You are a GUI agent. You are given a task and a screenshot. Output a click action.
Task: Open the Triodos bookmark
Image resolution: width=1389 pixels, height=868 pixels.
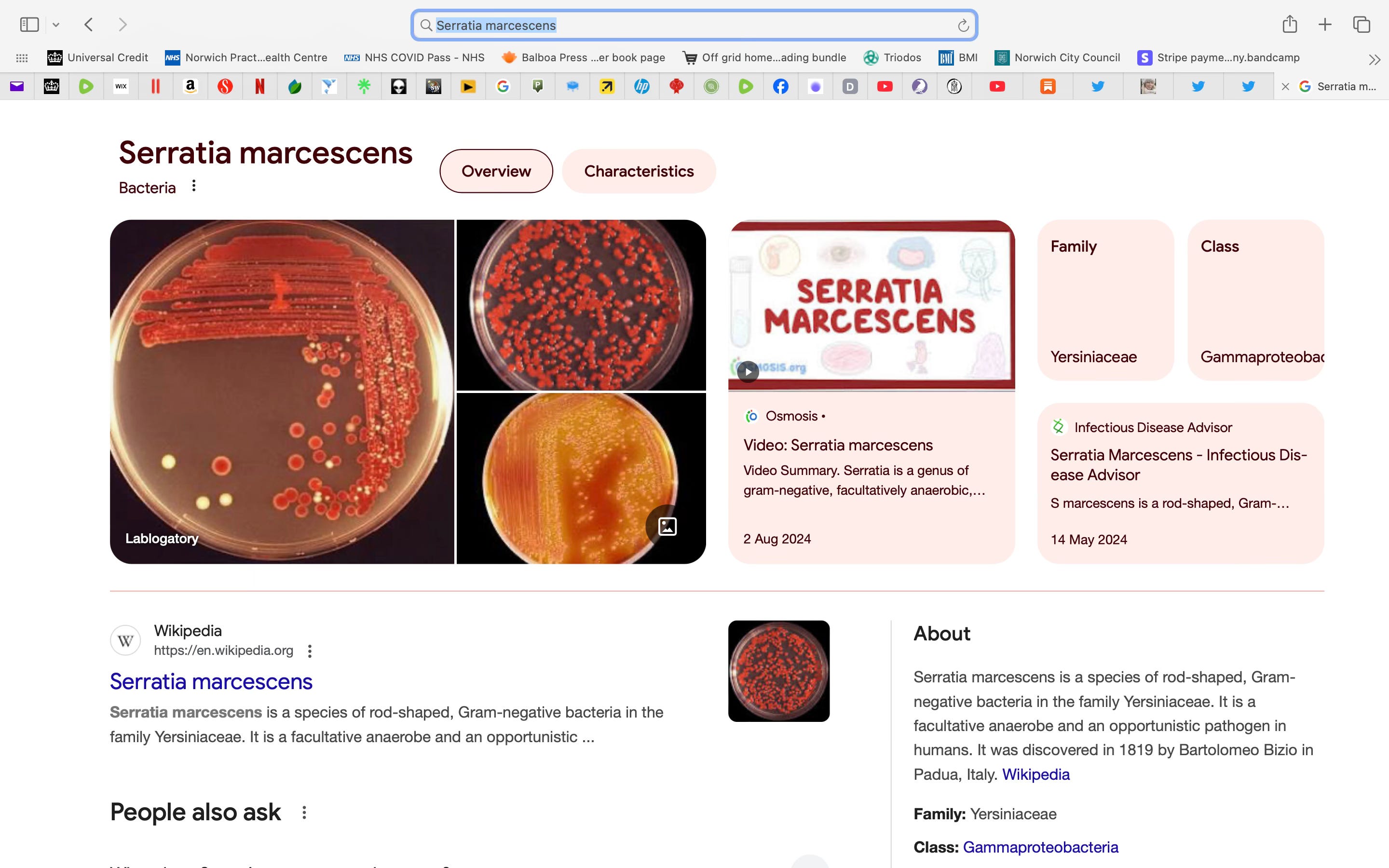tap(892, 57)
